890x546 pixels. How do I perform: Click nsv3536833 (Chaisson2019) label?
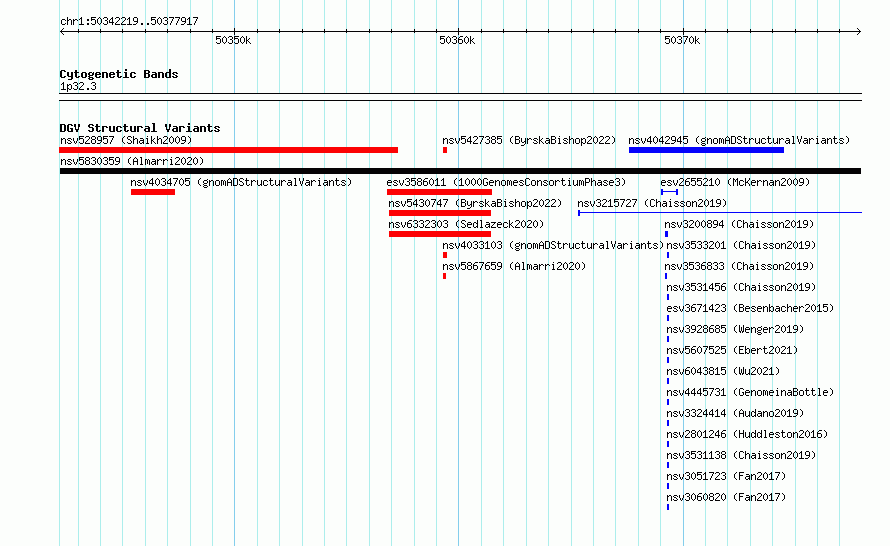pyautogui.click(x=739, y=266)
